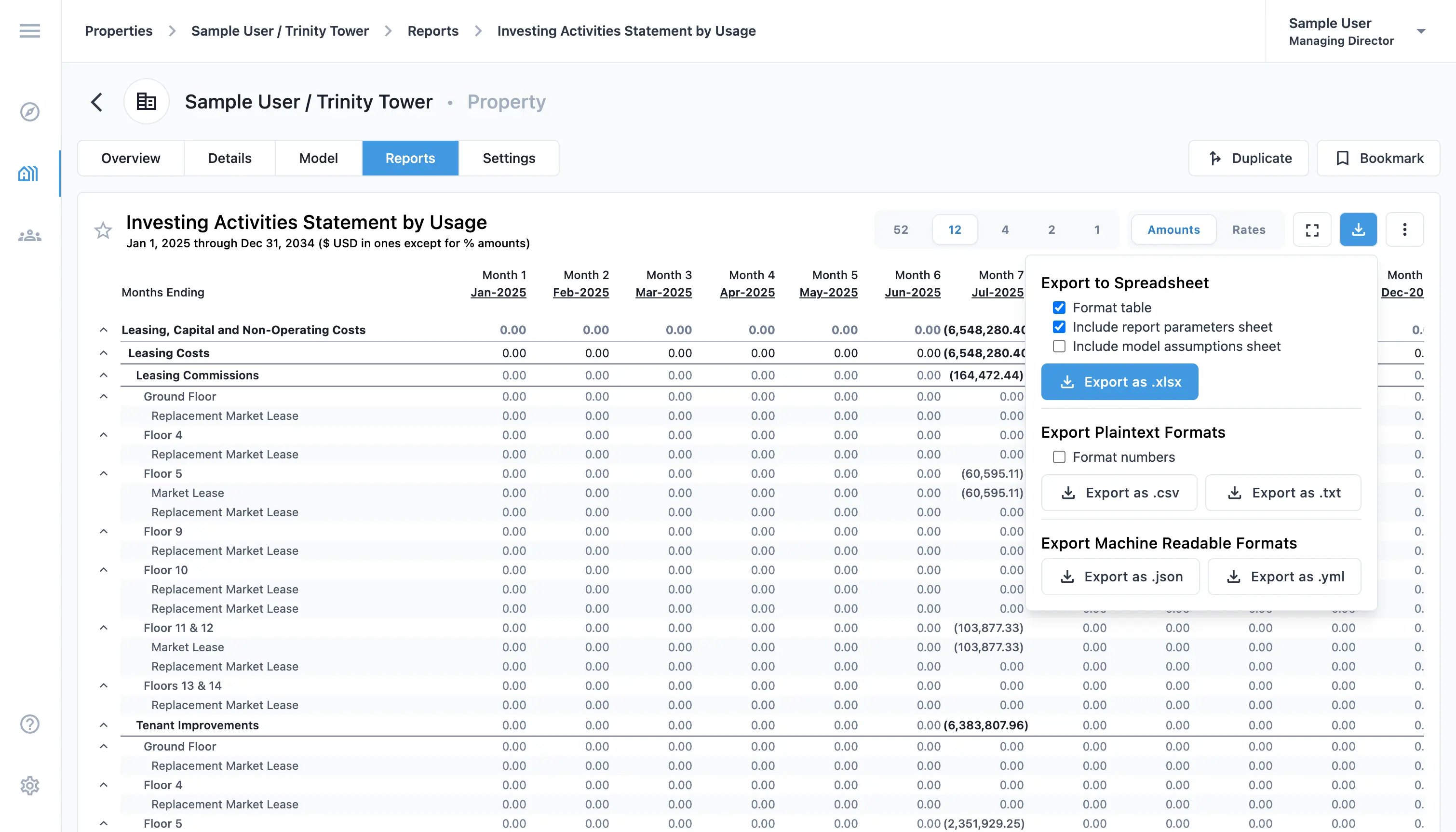The width and height of the screenshot is (1456, 832).
Task: Open the Settings tab
Action: (509, 158)
